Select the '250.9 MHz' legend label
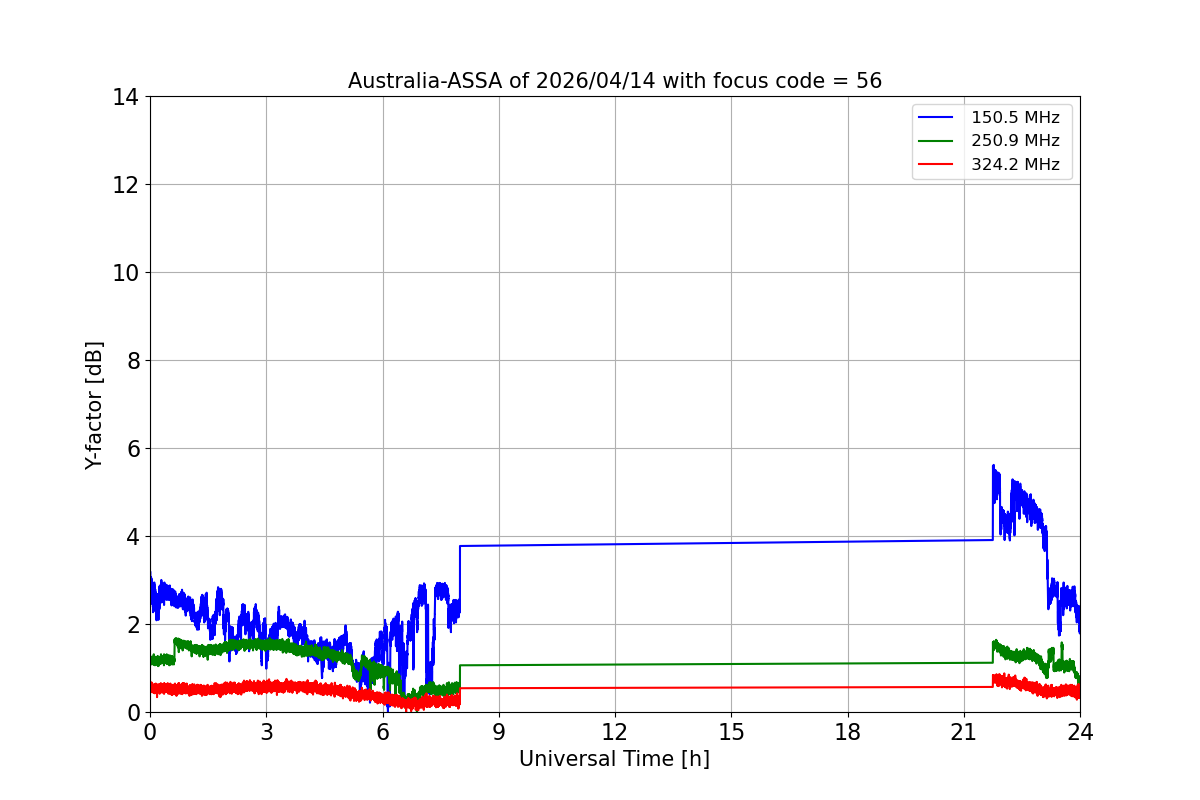 tap(1015, 141)
